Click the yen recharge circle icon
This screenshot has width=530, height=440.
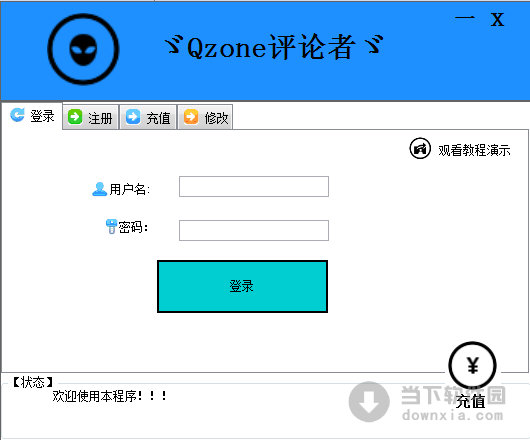472,365
